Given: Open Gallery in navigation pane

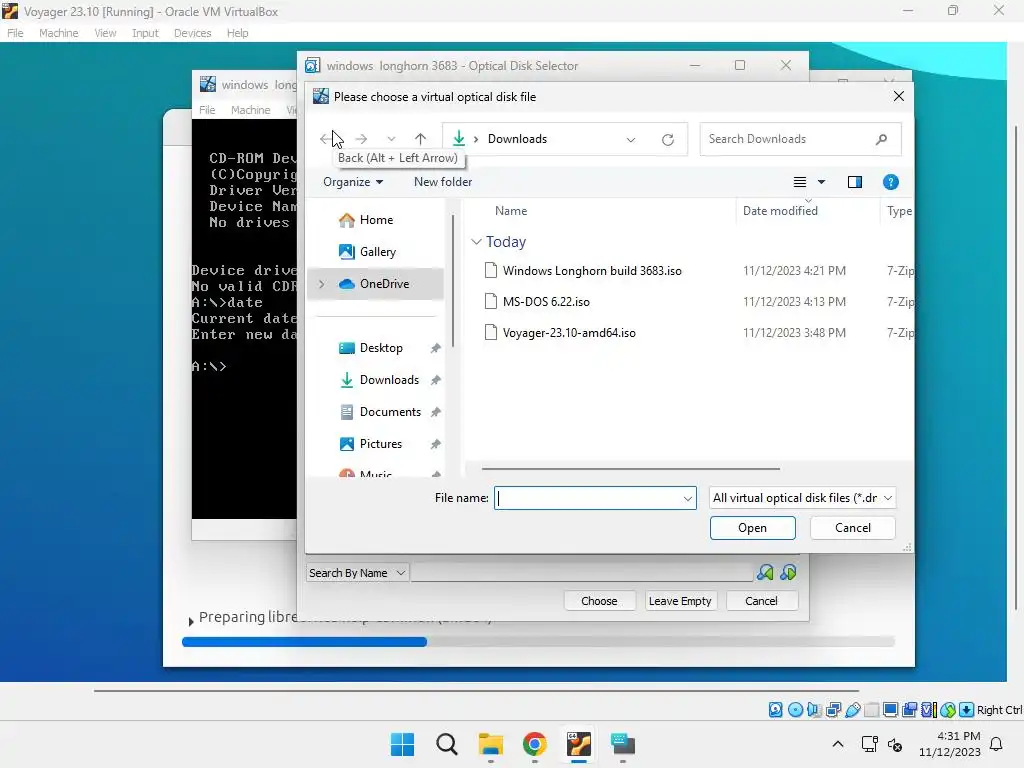Looking at the screenshot, I should point(377,252).
